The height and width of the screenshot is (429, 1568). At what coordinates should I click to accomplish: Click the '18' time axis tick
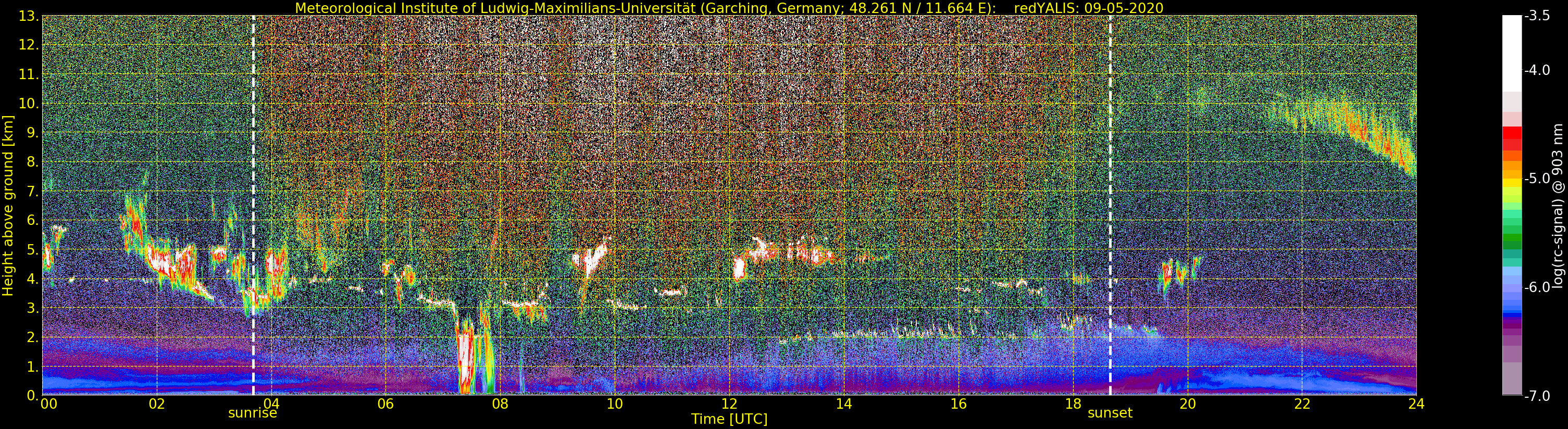pos(1073,403)
